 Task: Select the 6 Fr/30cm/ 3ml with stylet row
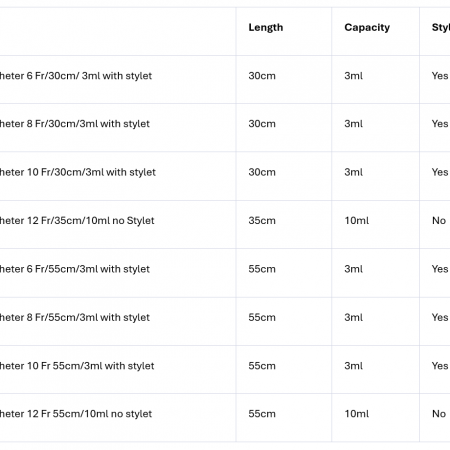coord(225,80)
